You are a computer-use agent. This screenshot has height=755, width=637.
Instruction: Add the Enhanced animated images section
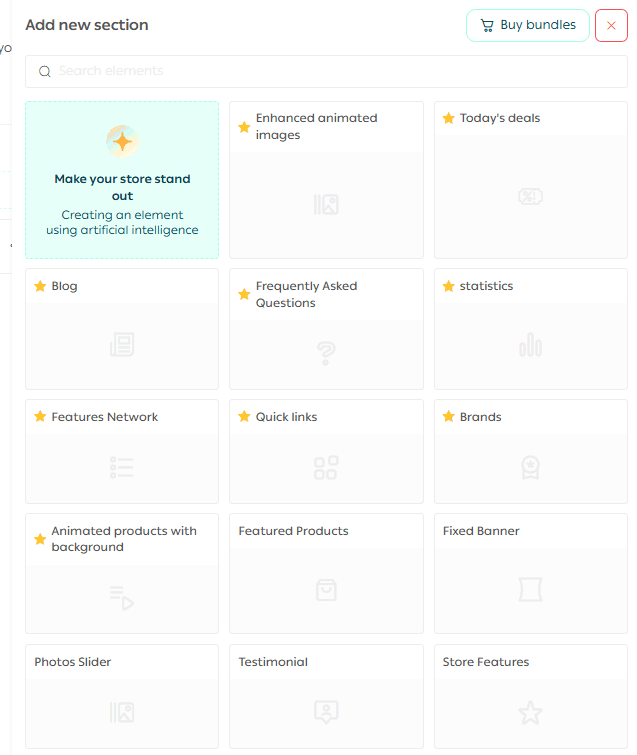[x=326, y=180]
